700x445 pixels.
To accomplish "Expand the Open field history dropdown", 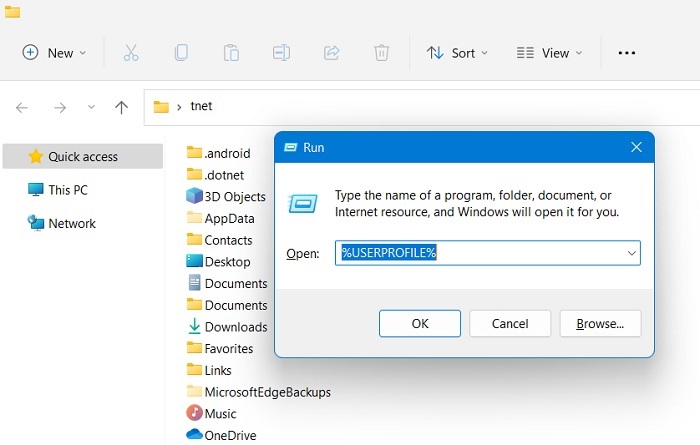I will pyautogui.click(x=631, y=253).
